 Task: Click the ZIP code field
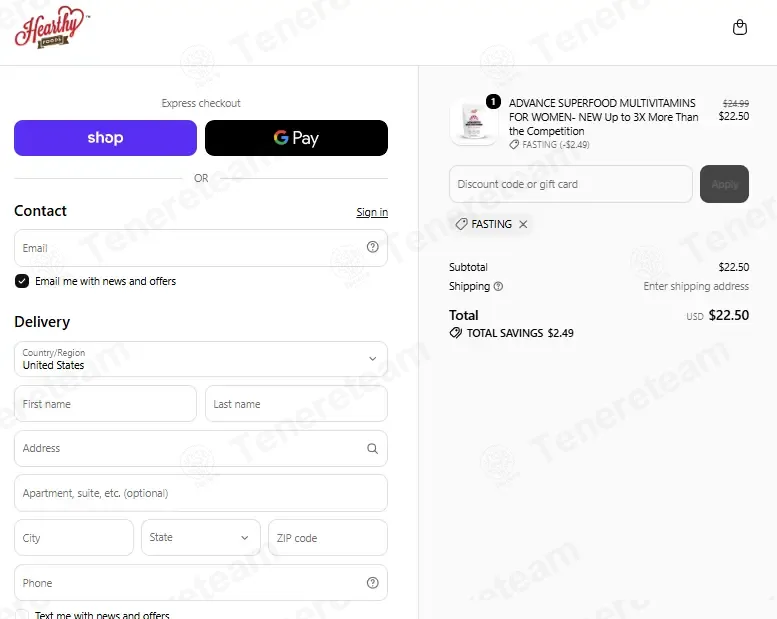(x=328, y=538)
